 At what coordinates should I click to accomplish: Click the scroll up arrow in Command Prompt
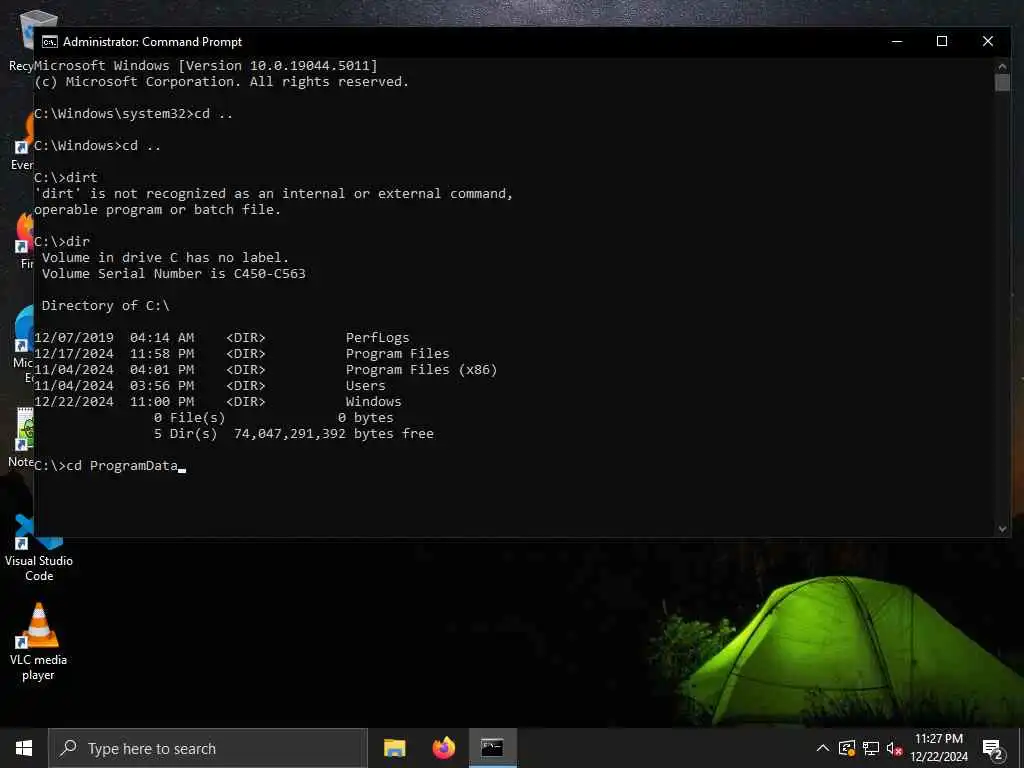[1002, 66]
